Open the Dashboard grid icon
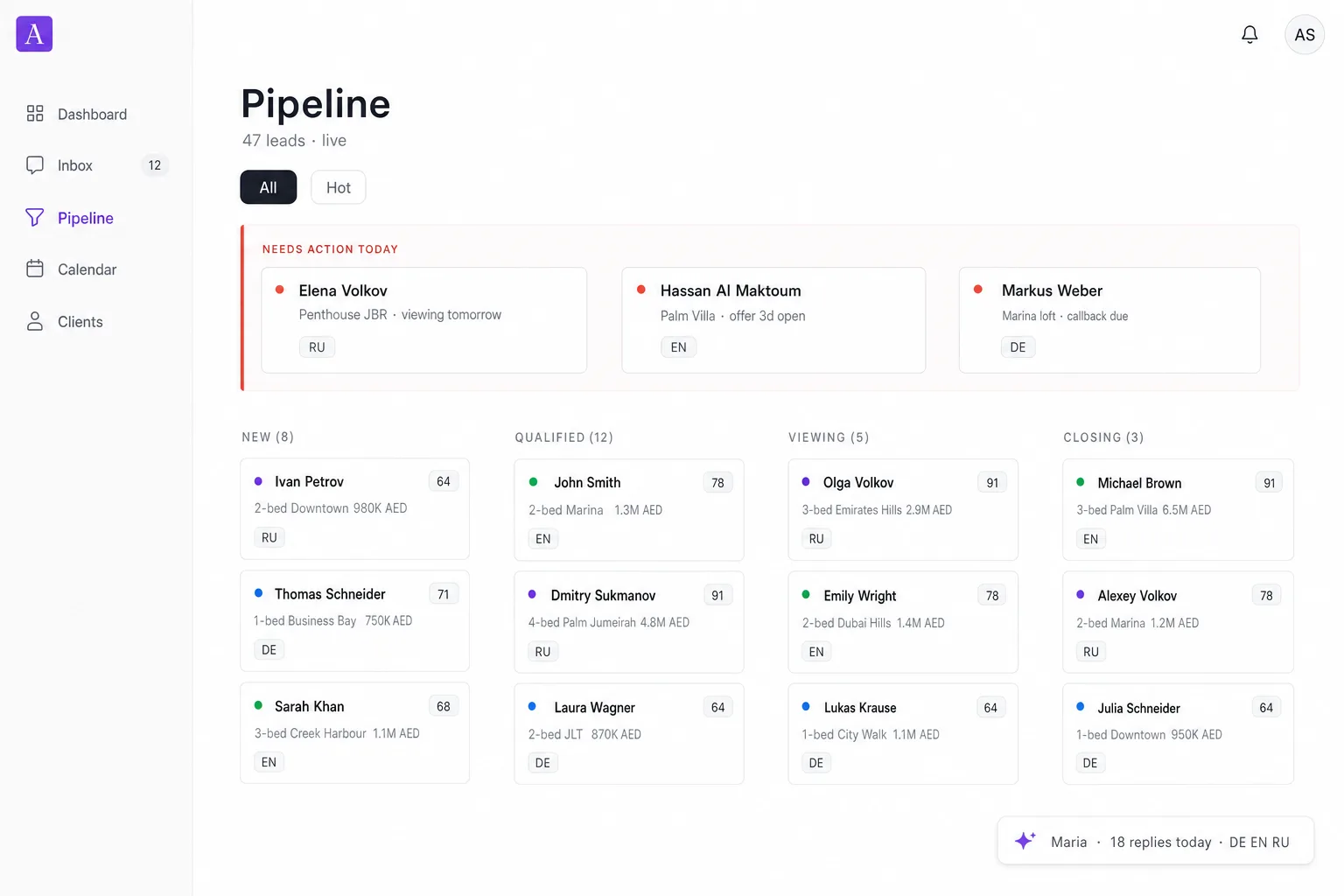 click(x=35, y=114)
